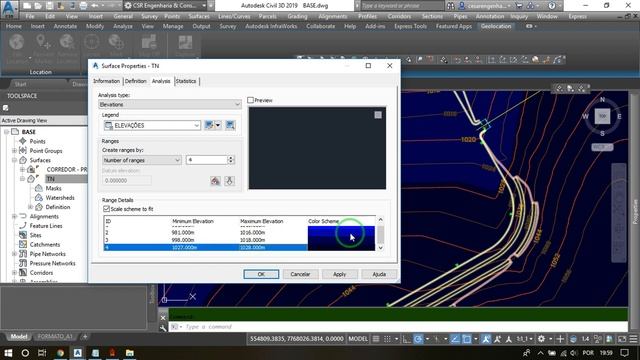Open the Analysis type Elevations dropdown

(170, 104)
